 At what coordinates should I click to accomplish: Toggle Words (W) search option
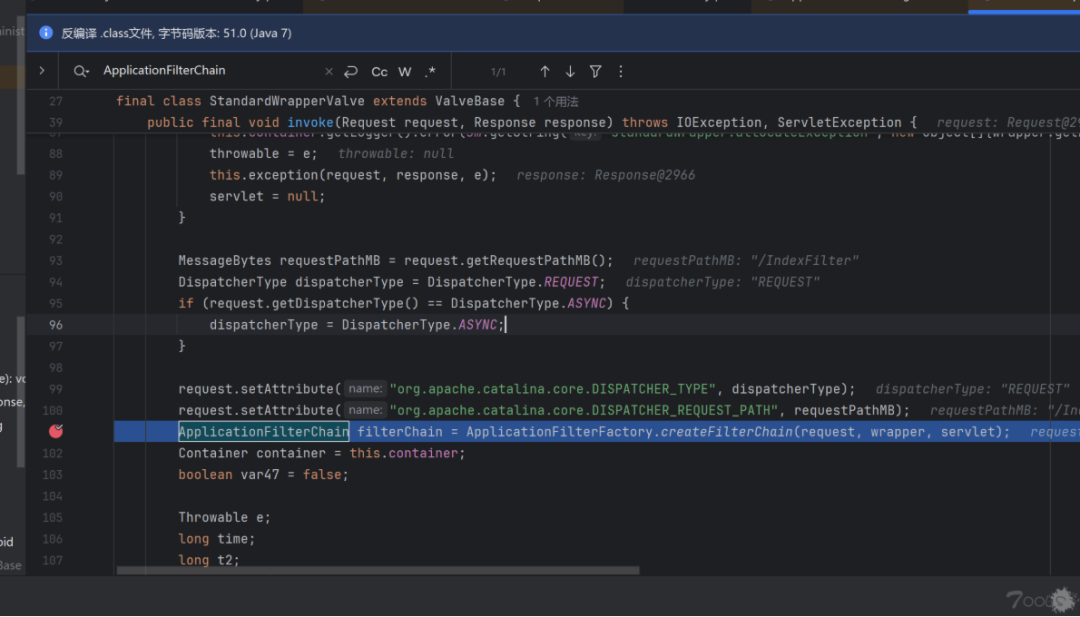[x=405, y=72]
